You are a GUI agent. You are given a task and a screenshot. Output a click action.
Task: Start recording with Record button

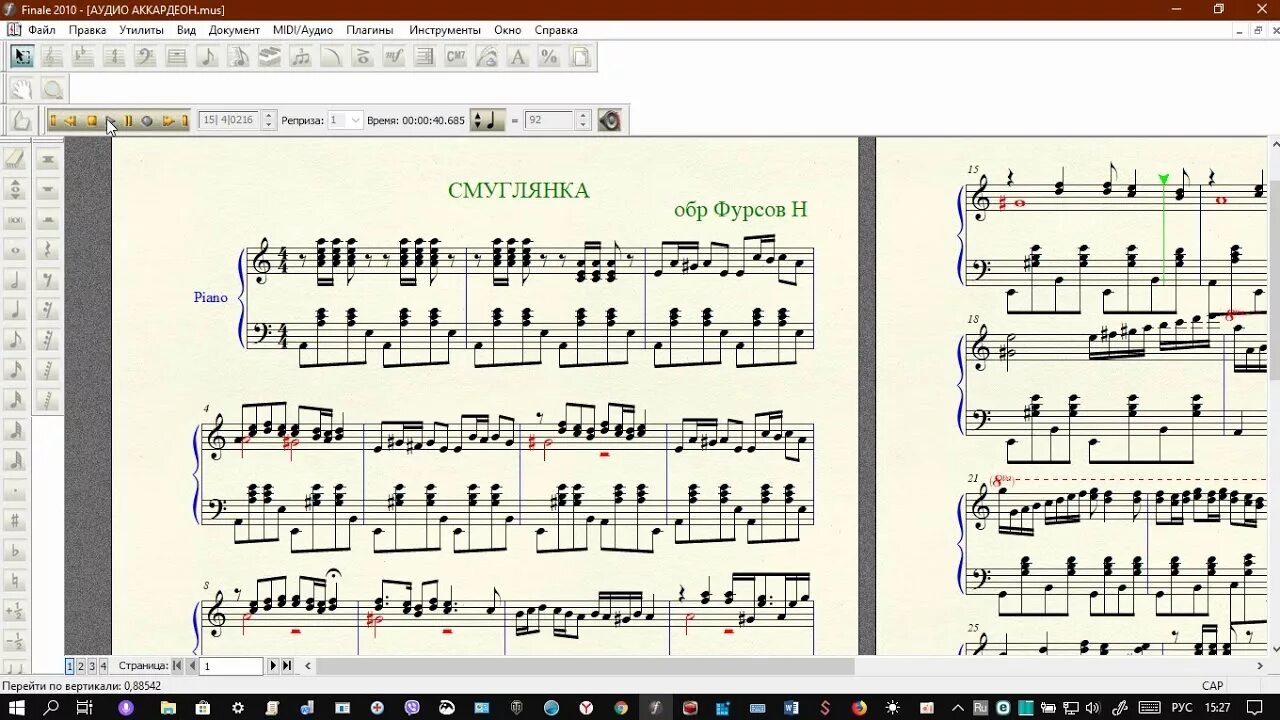pos(147,121)
